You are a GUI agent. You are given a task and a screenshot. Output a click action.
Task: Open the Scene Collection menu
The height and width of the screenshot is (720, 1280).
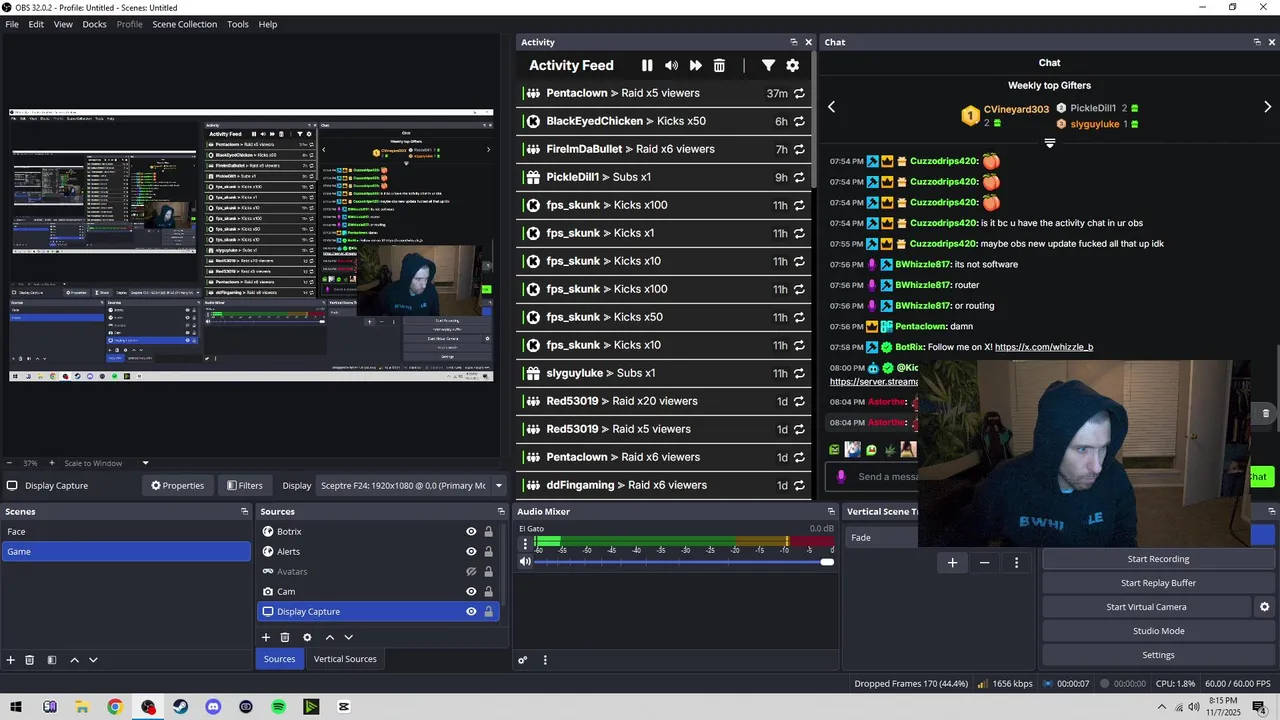coord(184,24)
